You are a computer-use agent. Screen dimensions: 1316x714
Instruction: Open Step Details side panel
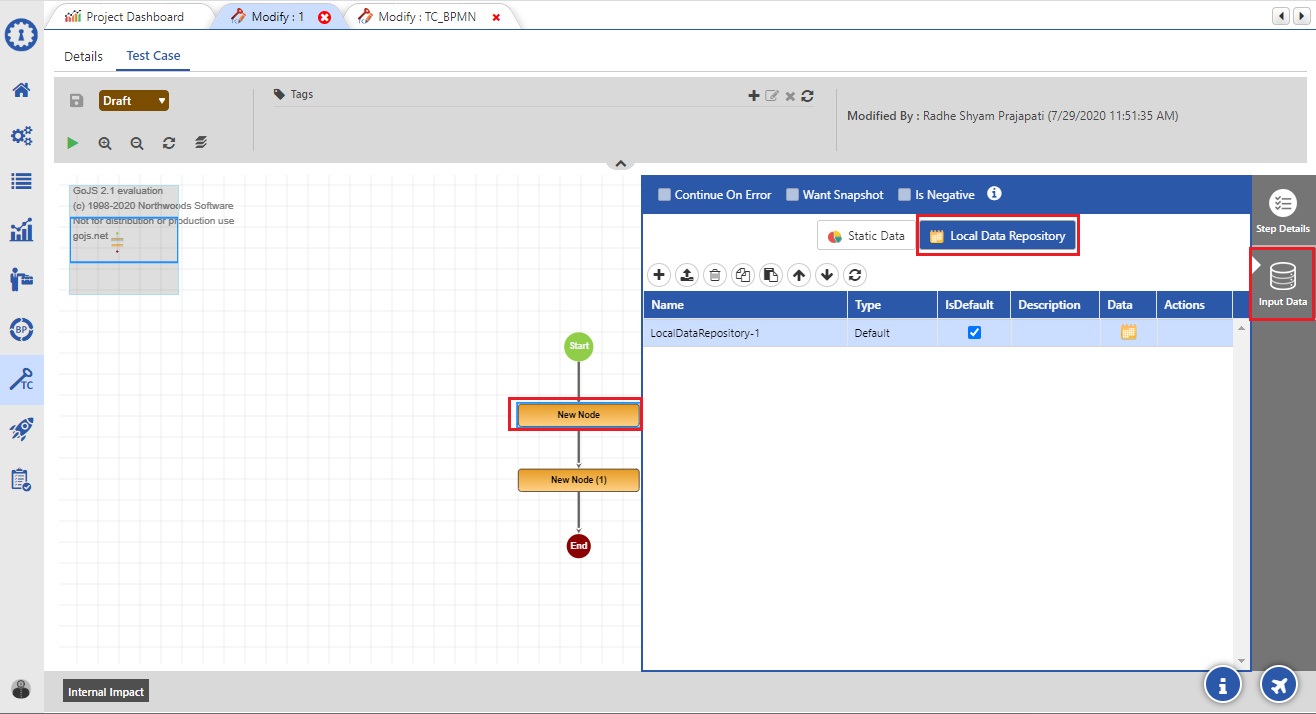click(x=1282, y=212)
